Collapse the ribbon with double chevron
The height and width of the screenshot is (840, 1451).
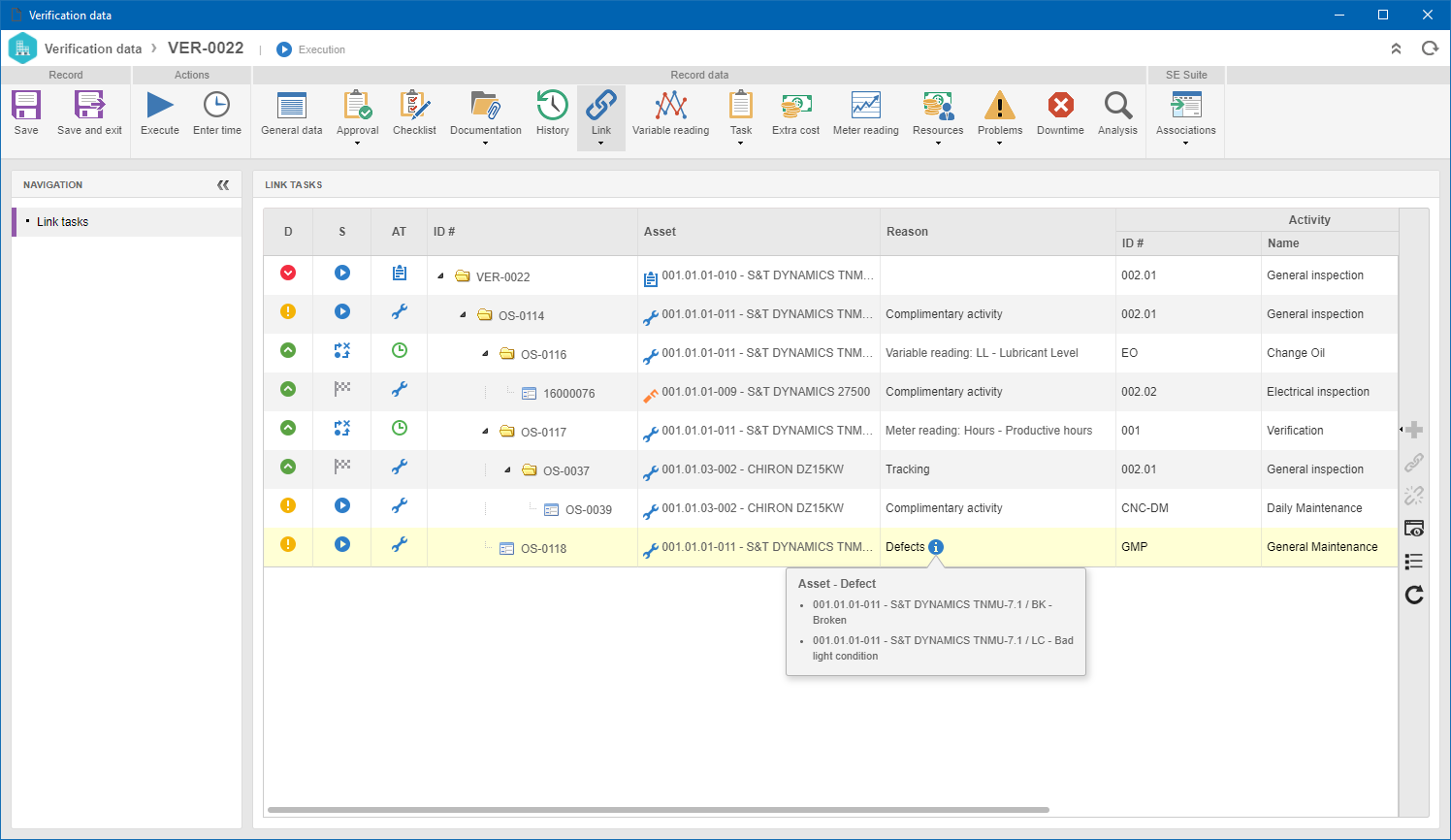click(x=1396, y=48)
